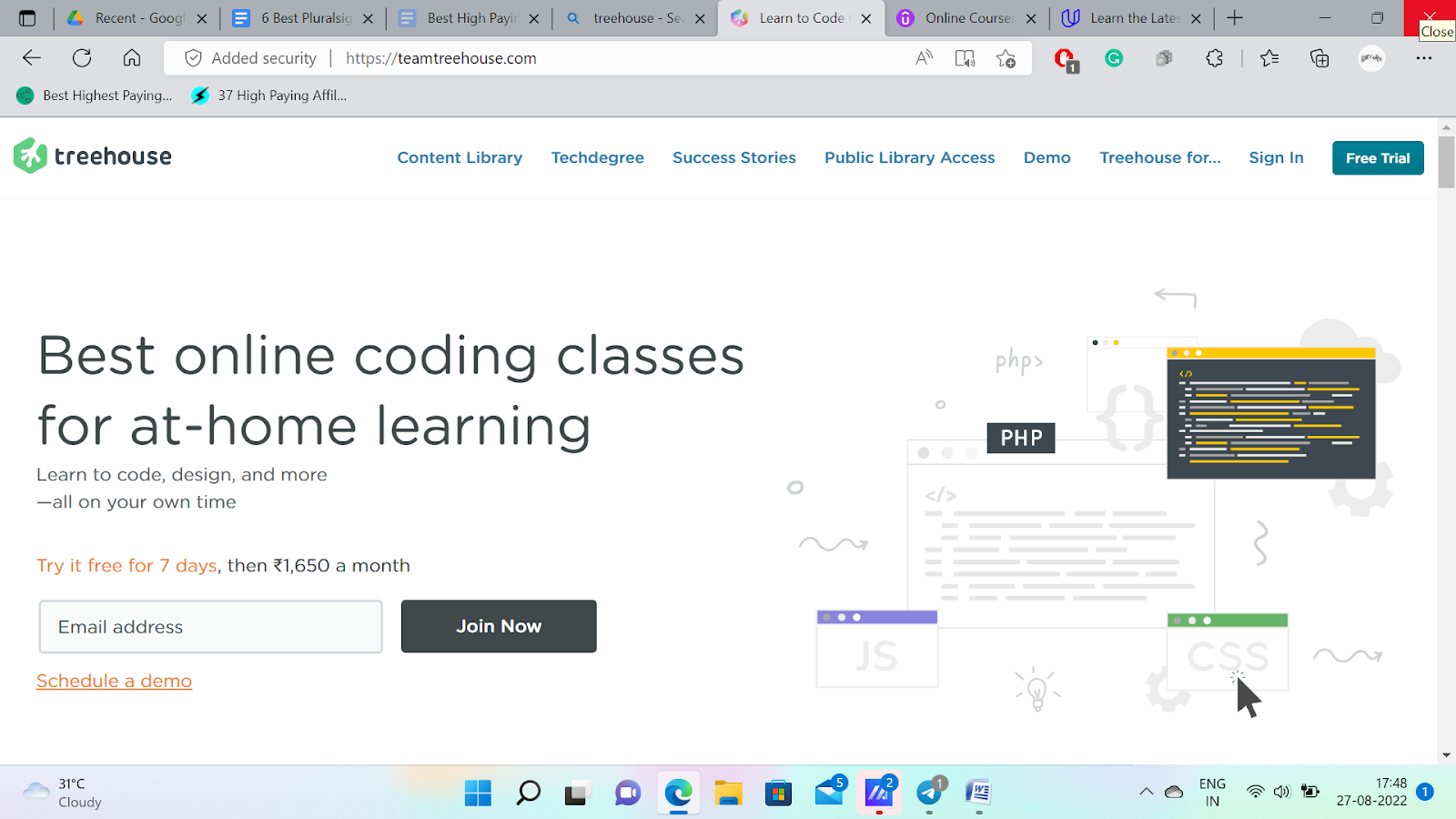Switch to the Learn the Latest tab
This screenshot has width=1456, height=819.
1133,18
